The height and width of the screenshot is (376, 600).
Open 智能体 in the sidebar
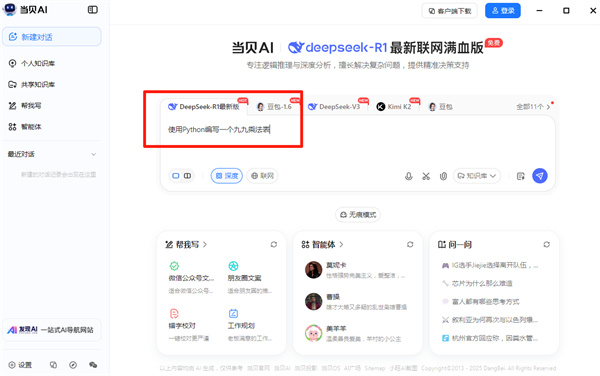pyautogui.click(x=25, y=127)
